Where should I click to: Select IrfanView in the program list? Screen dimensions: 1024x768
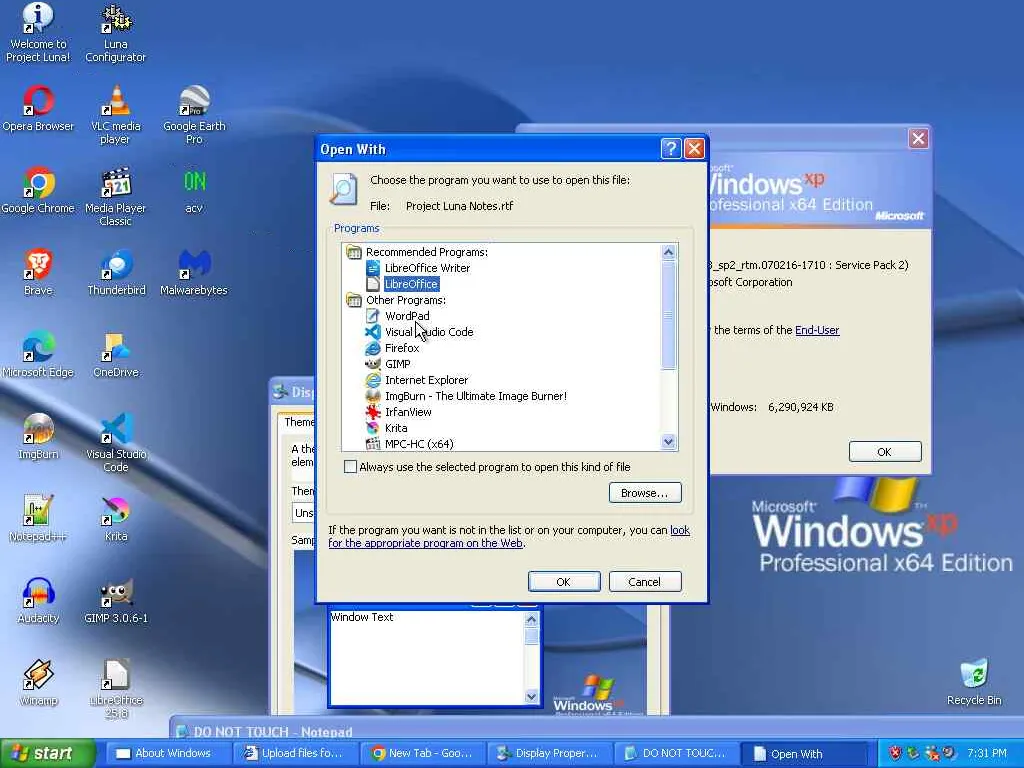(408, 412)
